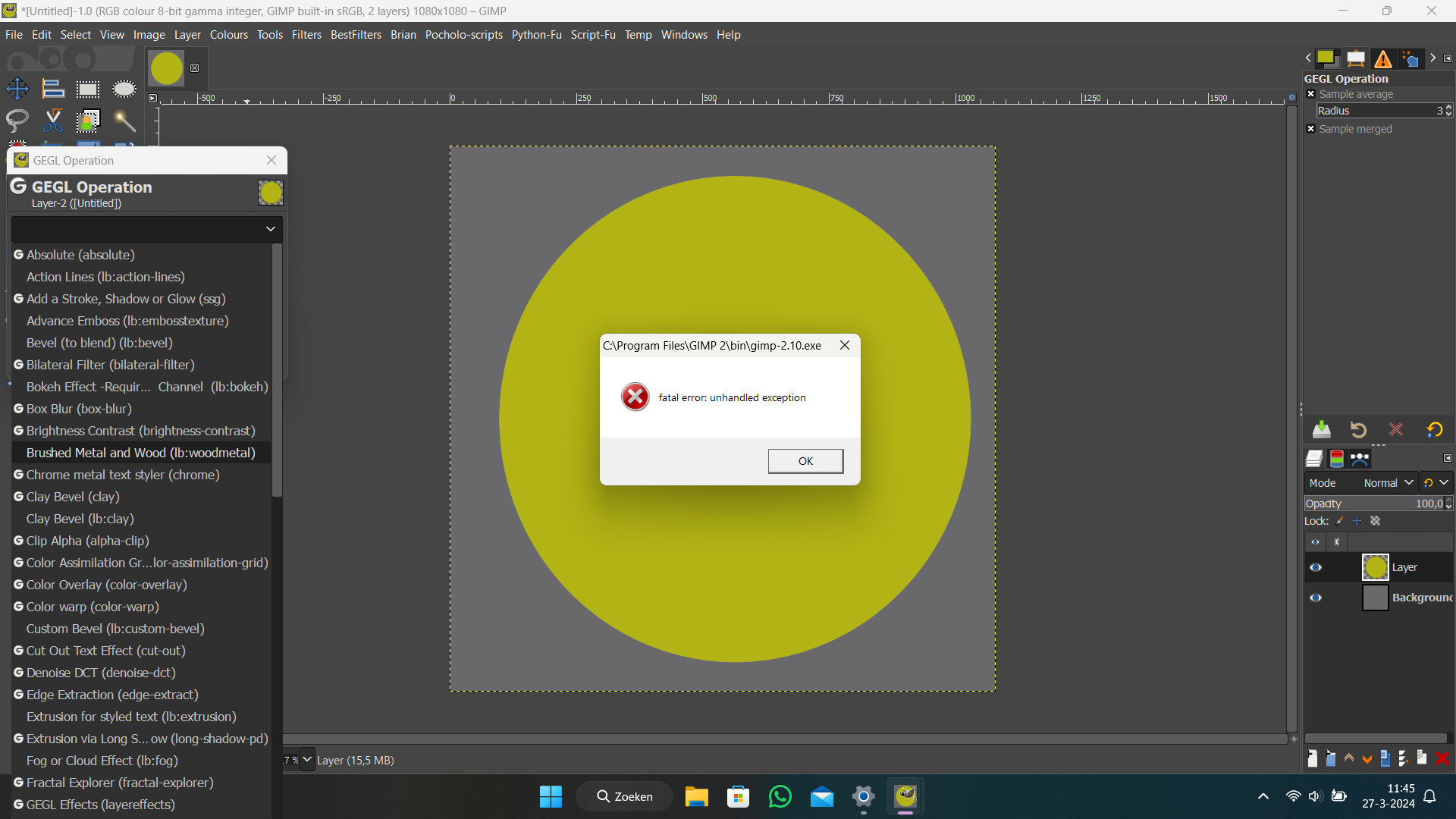Select the Free Select lasso tool
Screen dimensions: 1456x819
pos(17,121)
